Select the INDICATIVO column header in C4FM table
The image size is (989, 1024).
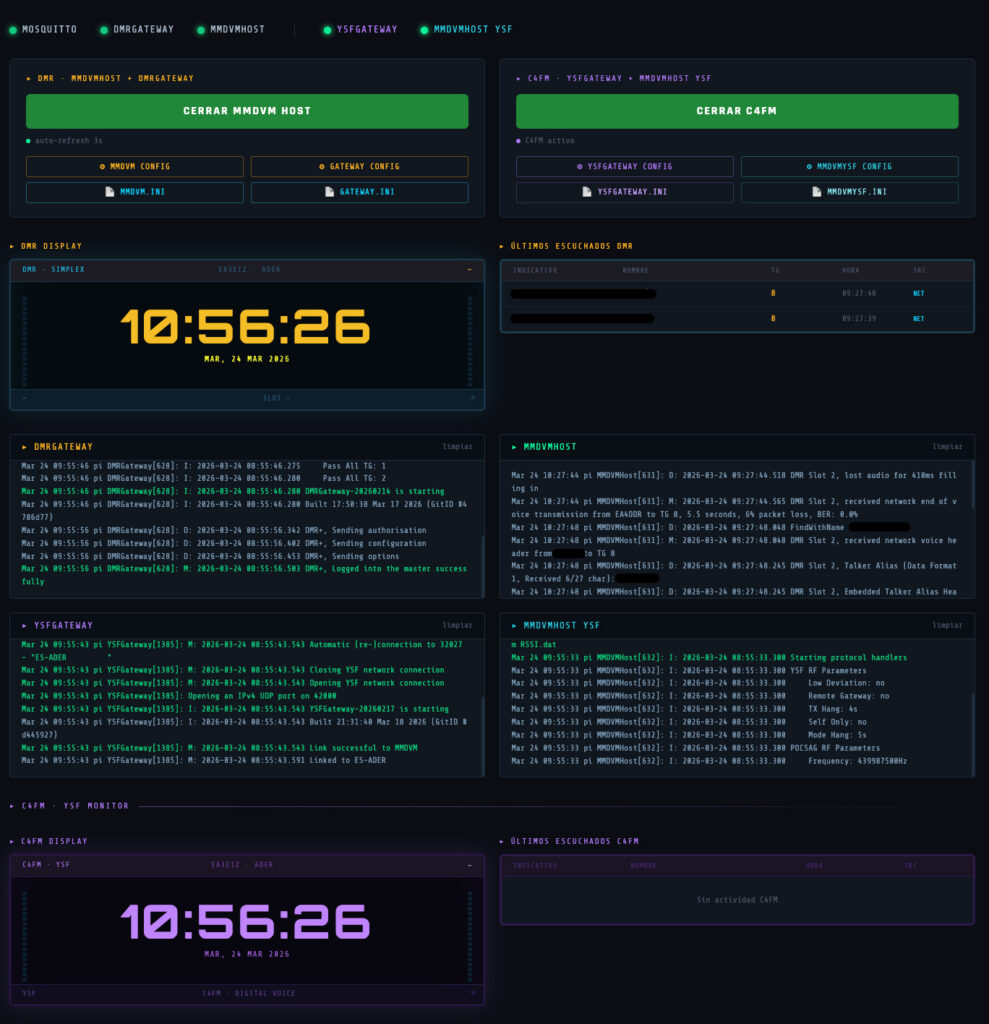535,865
